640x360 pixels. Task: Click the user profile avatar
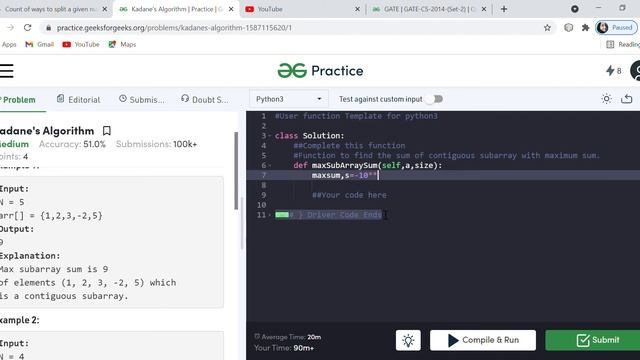coord(636,71)
